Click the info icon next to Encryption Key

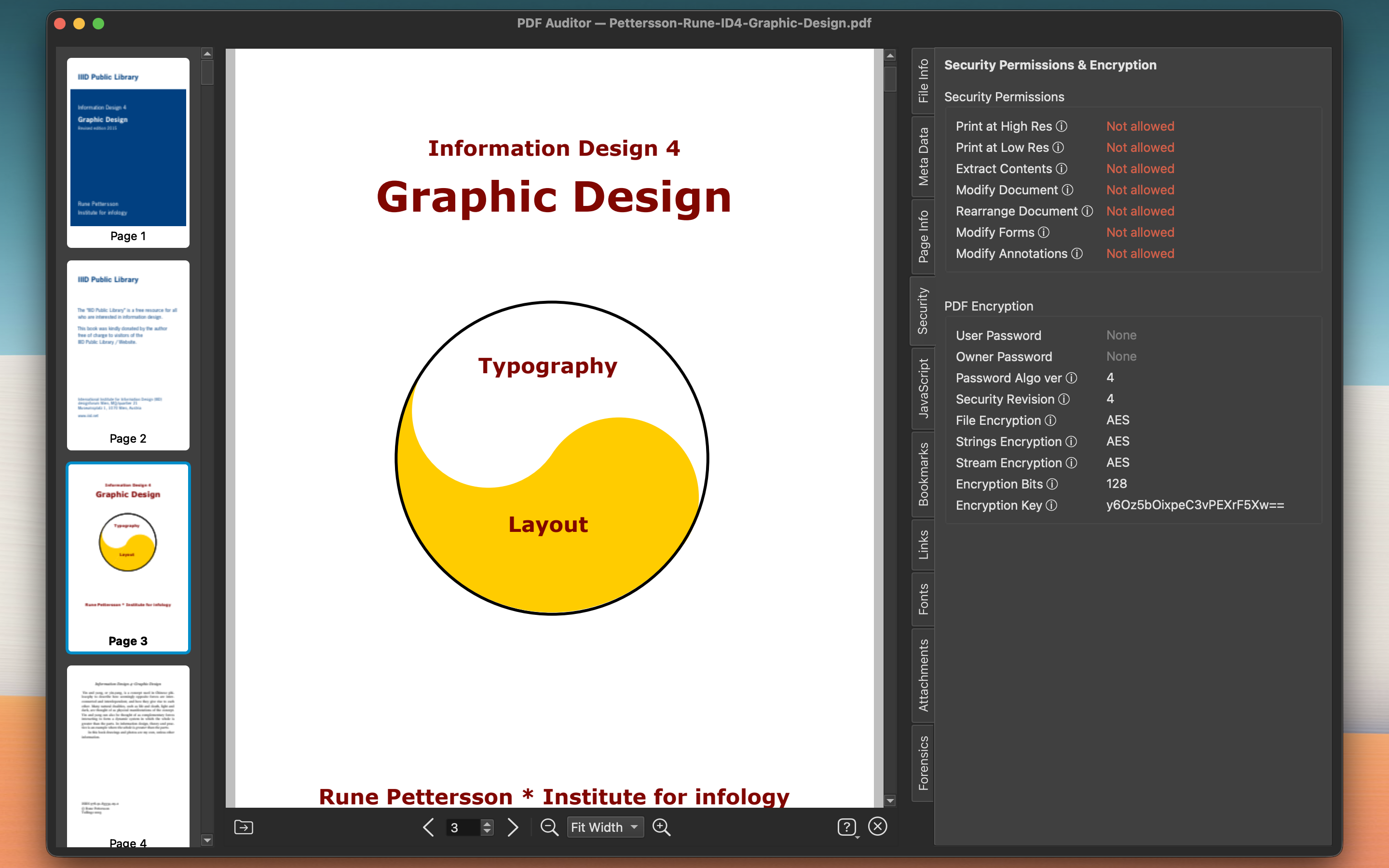coord(1052,506)
